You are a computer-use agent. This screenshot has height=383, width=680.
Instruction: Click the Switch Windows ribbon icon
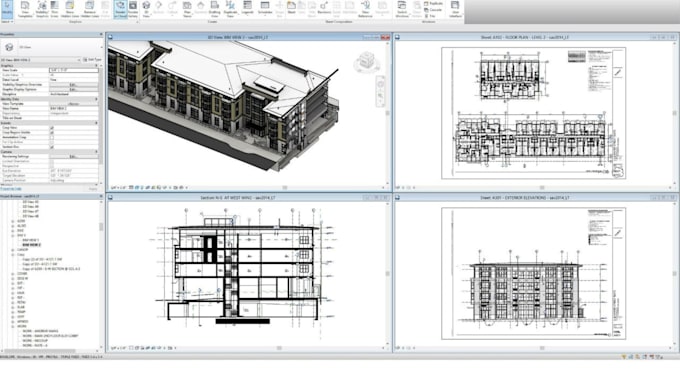point(402,10)
